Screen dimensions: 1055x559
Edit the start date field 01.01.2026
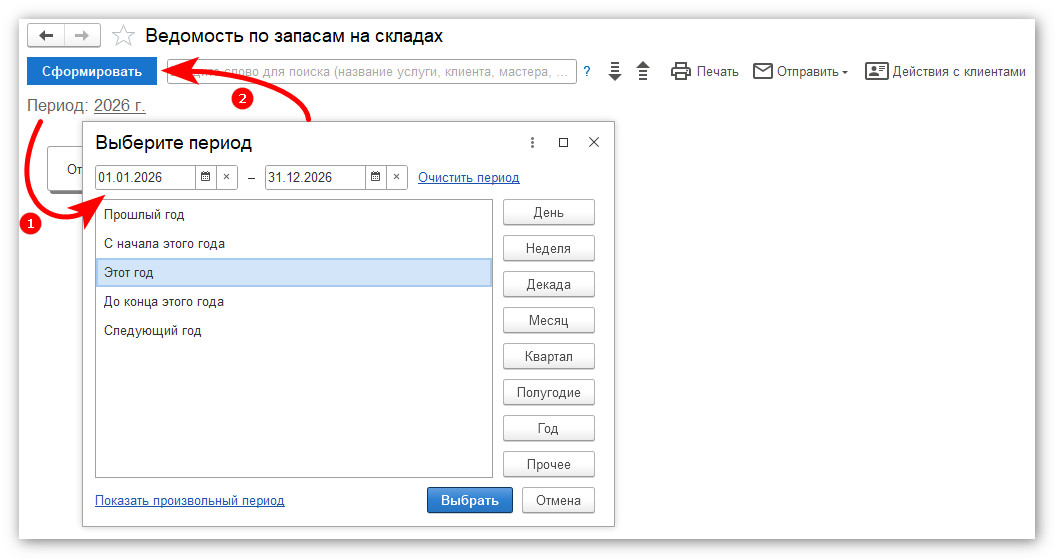click(x=145, y=178)
